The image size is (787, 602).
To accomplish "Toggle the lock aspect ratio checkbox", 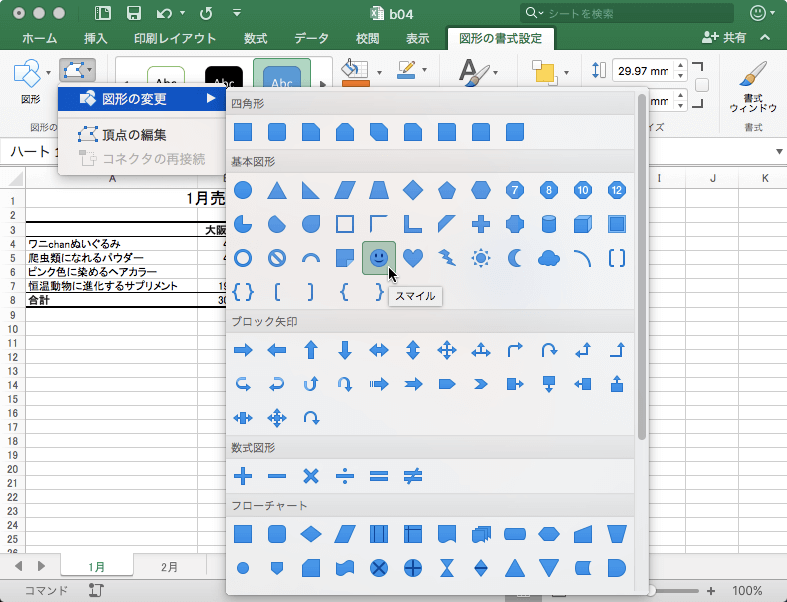I will (702, 85).
